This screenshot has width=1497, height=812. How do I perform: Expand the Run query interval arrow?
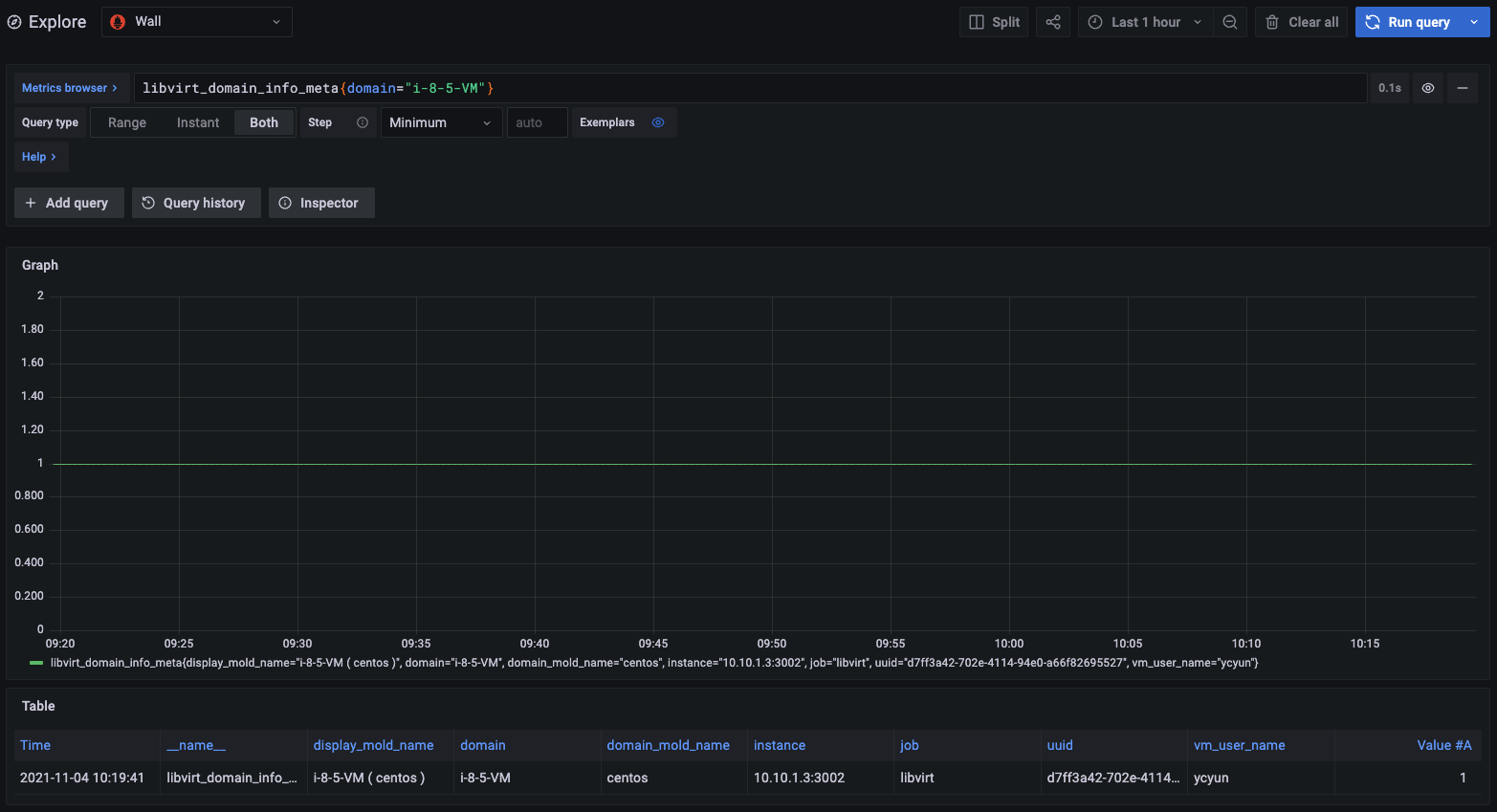pos(1474,22)
